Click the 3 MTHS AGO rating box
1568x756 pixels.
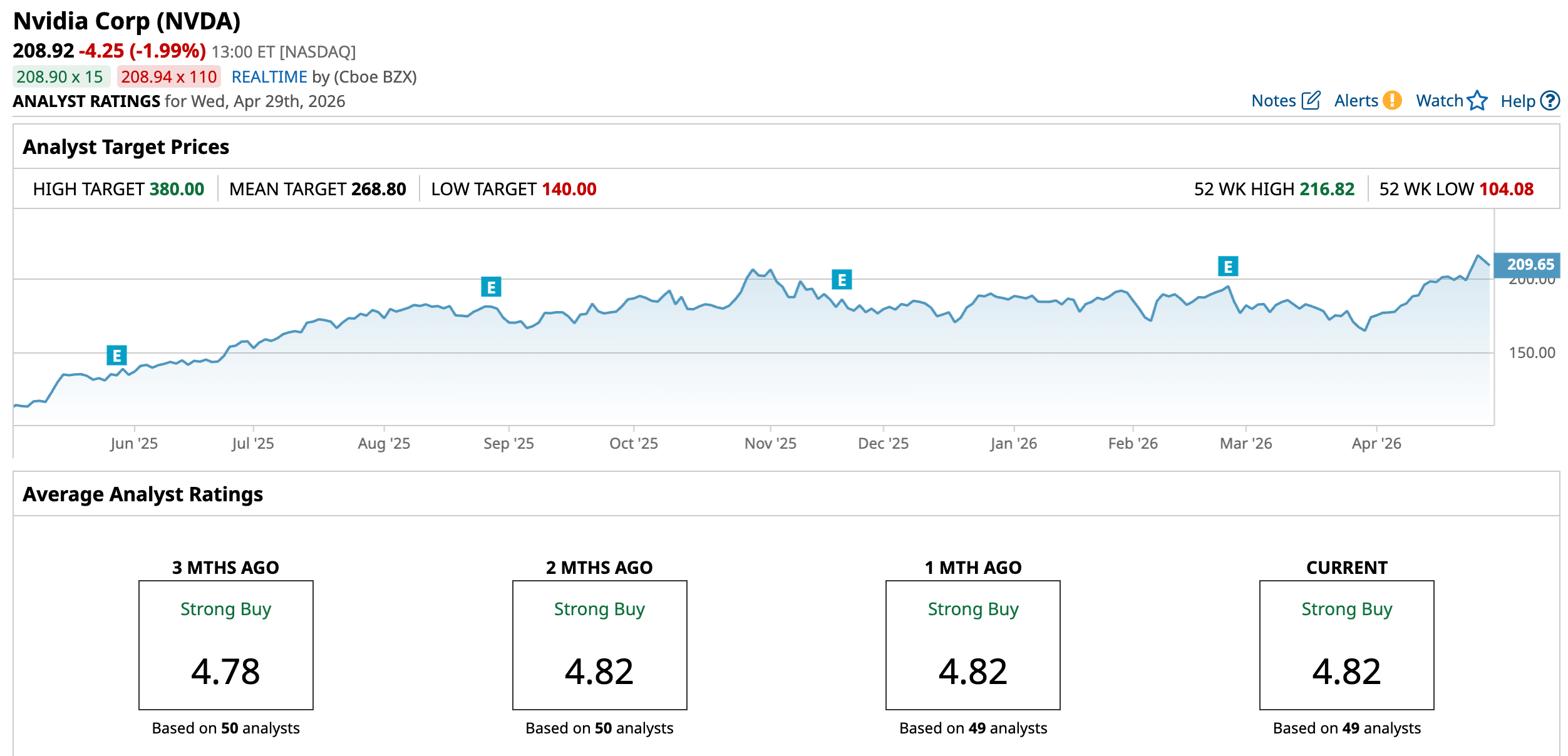point(225,645)
